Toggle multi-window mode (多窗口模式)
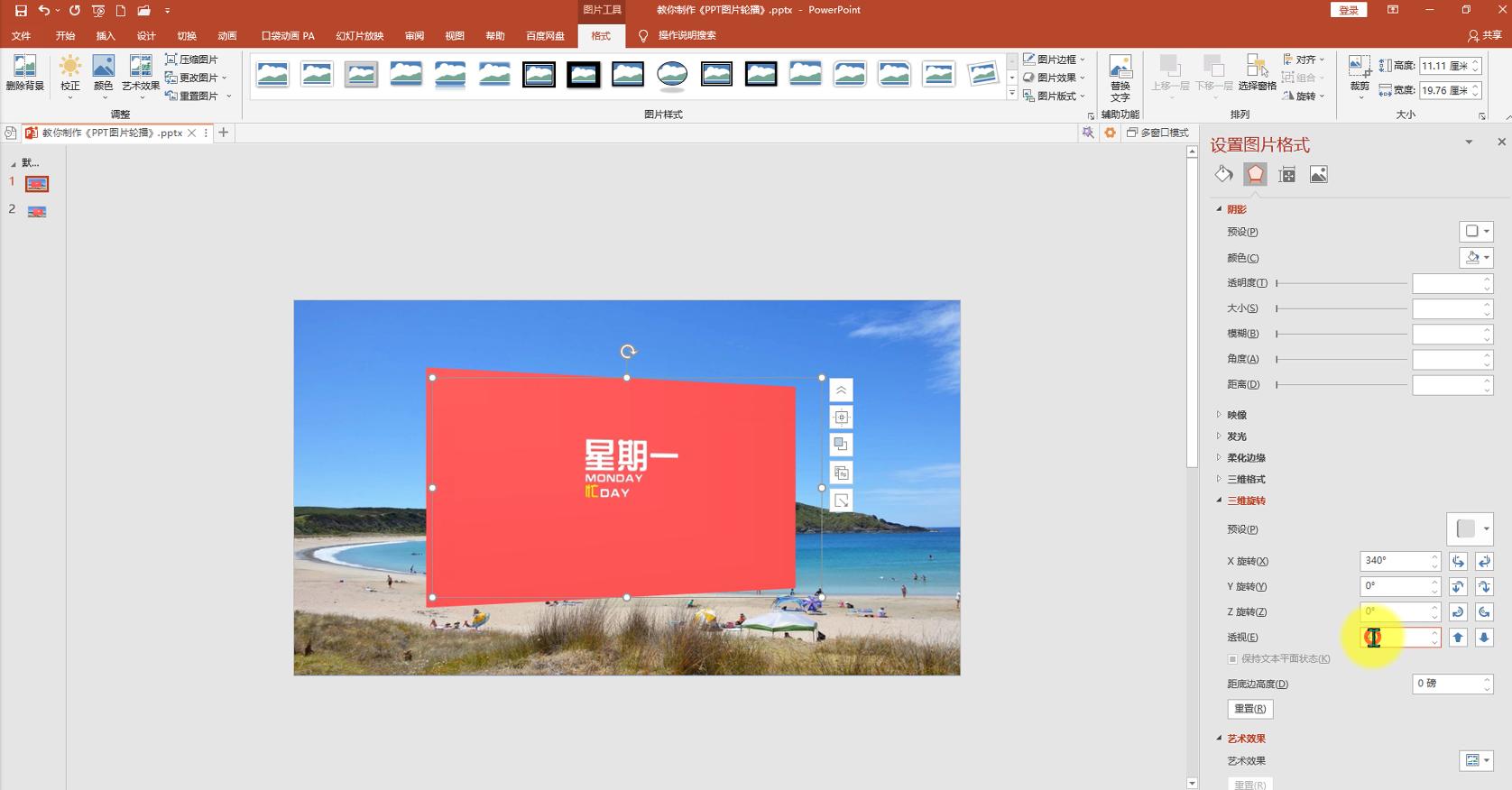This screenshot has width=1512, height=790. pyautogui.click(x=1157, y=133)
